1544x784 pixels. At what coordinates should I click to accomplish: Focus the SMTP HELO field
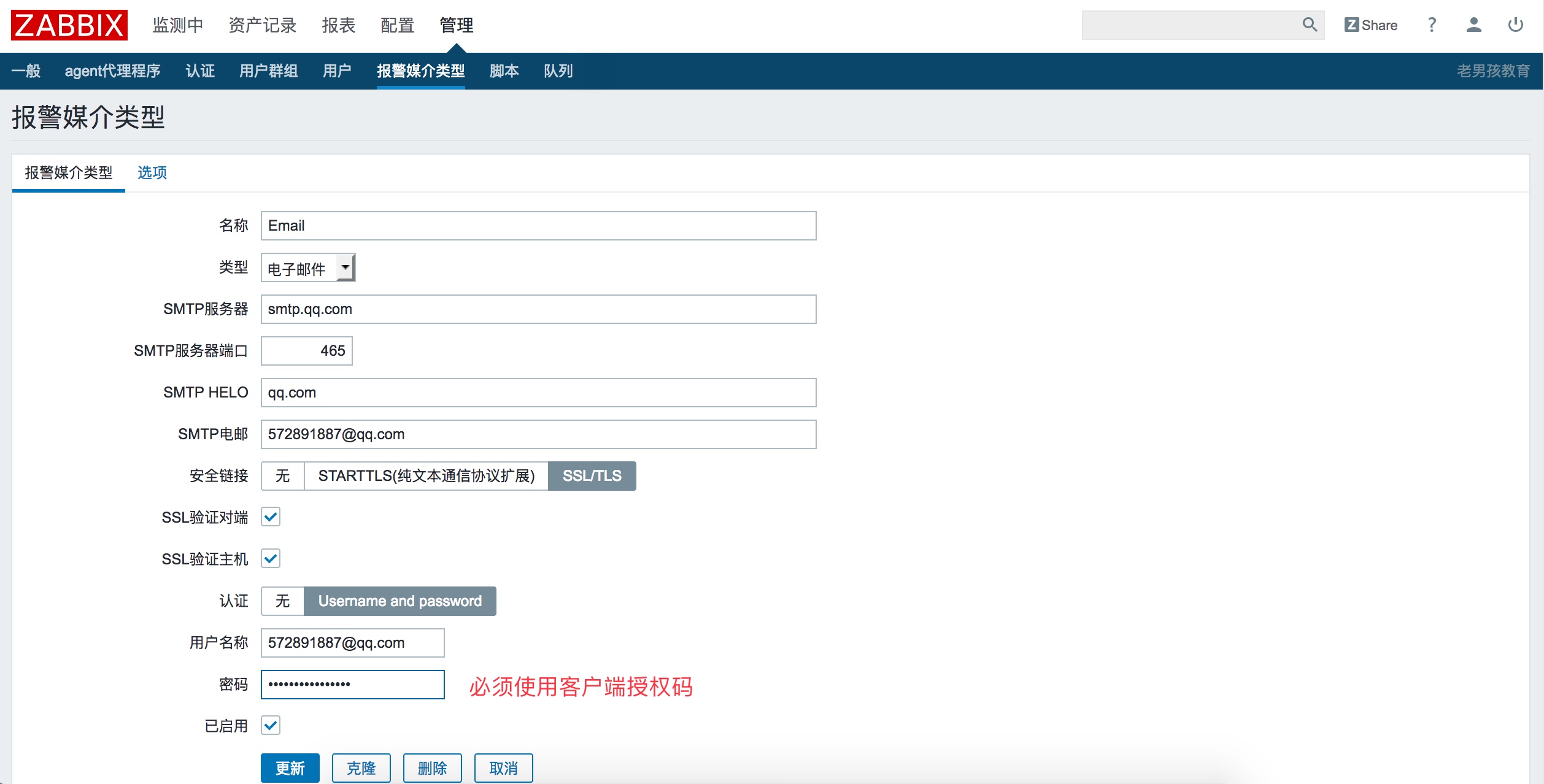click(x=539, y=393)
